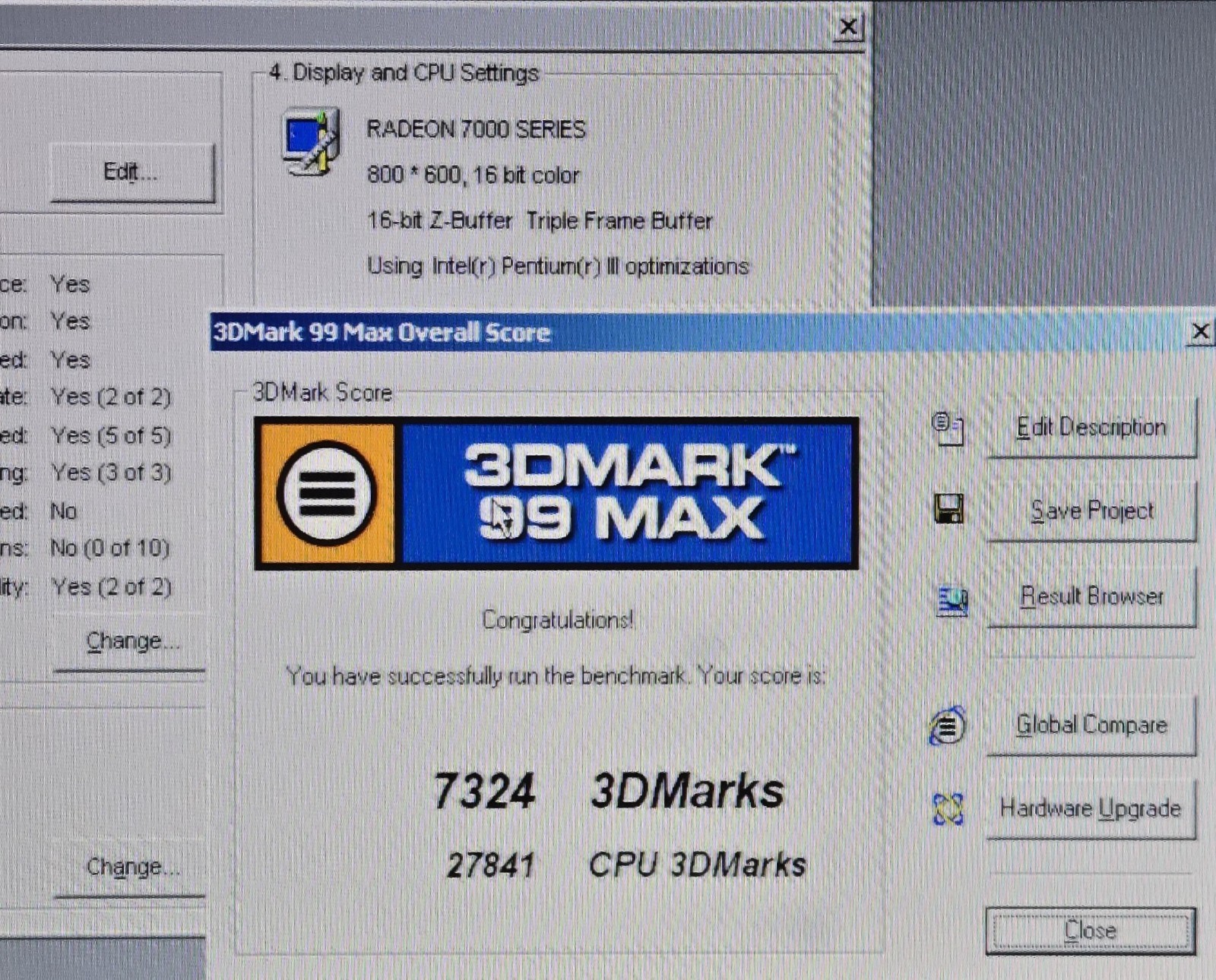Click the display monitor icon in Display settings
1216x980 pixels.
click(x=312, y=142)
